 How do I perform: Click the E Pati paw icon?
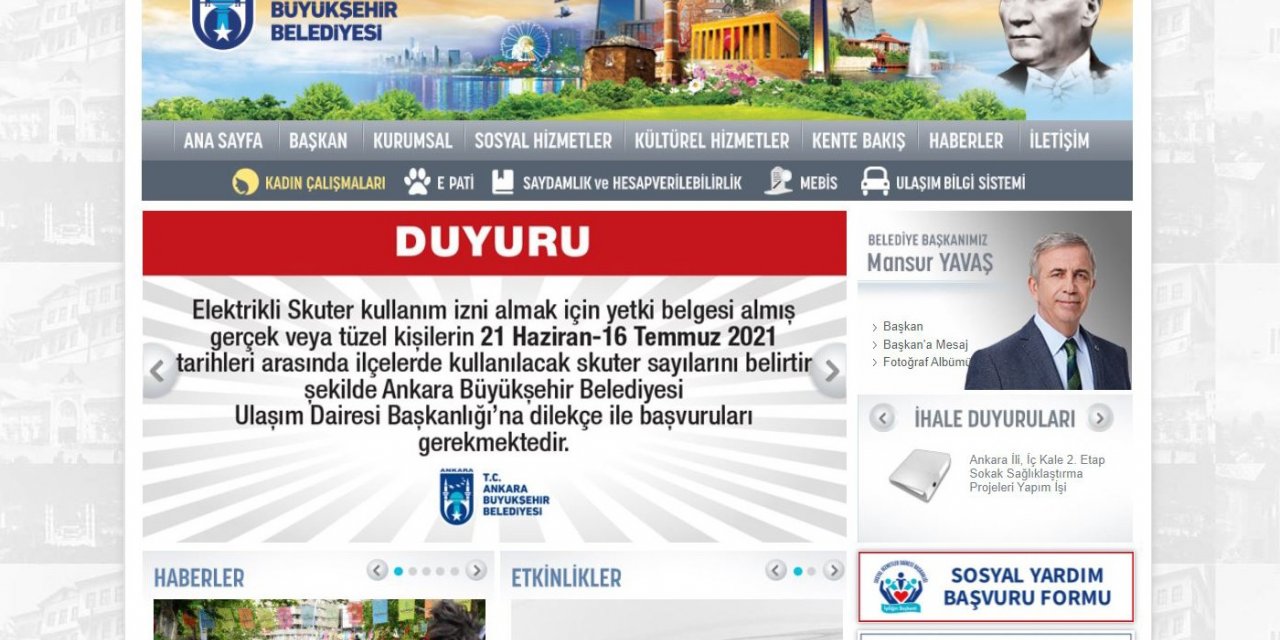pos(417,181)
